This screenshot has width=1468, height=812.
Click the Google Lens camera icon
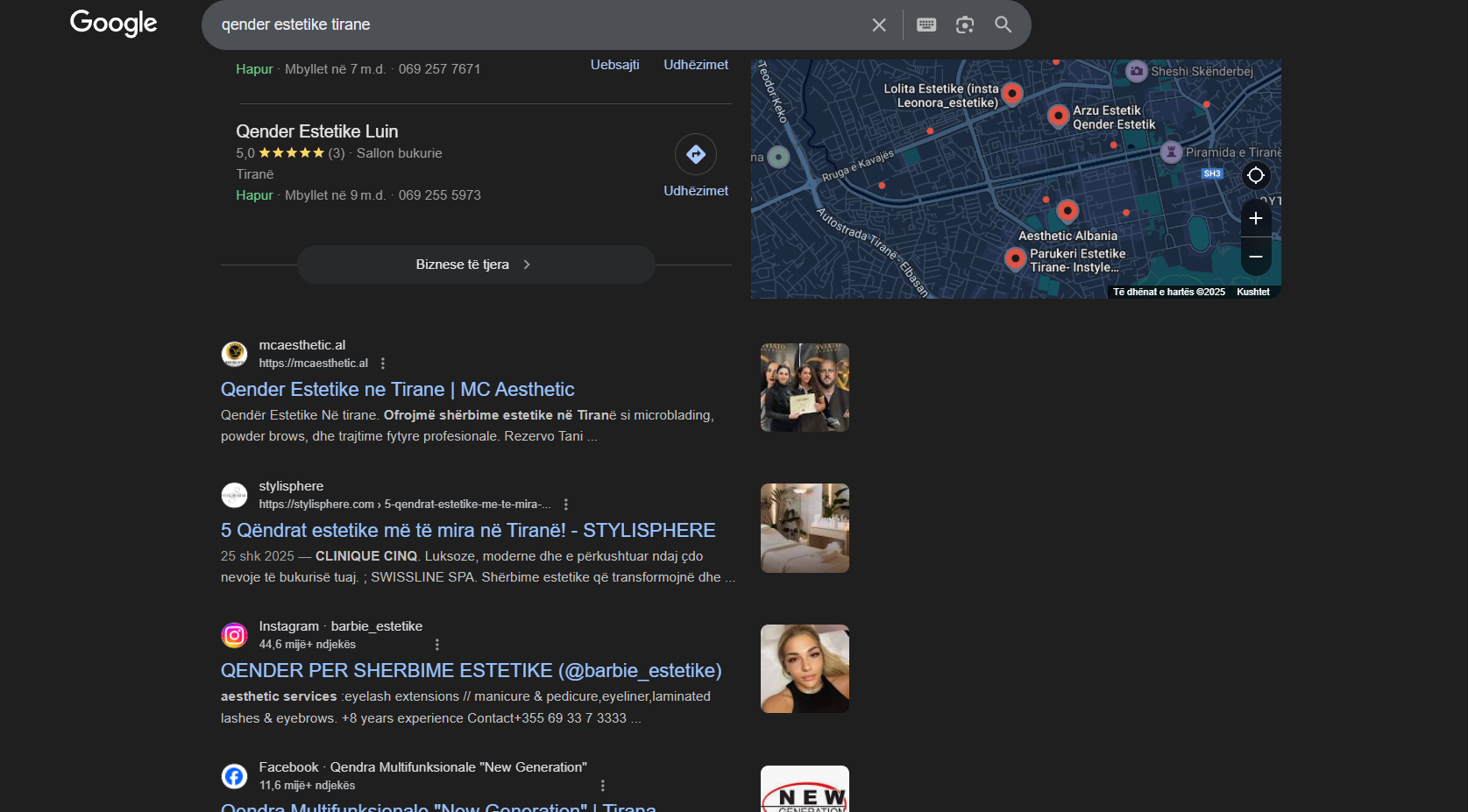[x=965, y=25]
